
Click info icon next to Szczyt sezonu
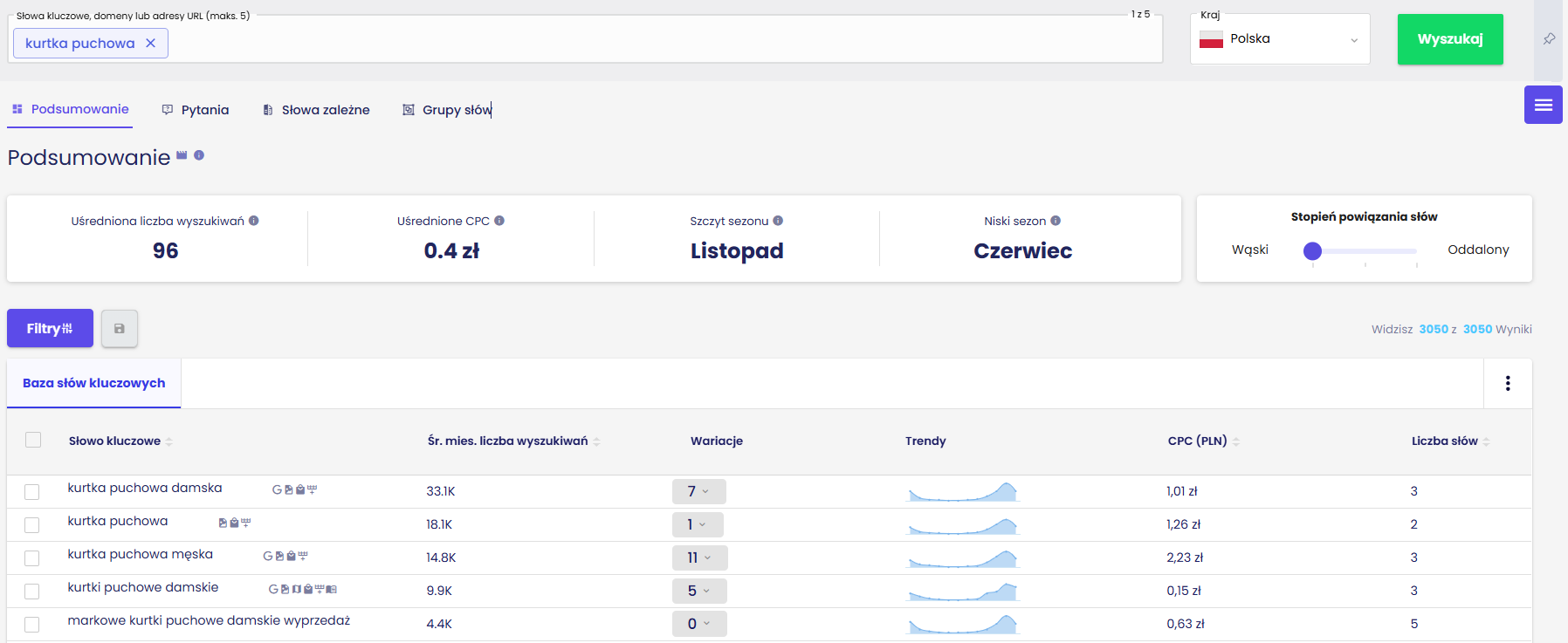pyautogui.click(x=778, y=221)
